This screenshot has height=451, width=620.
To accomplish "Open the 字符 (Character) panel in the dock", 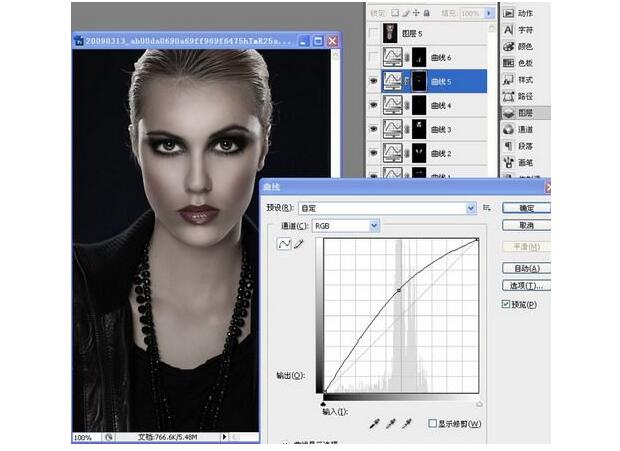I will pos(519,30).
